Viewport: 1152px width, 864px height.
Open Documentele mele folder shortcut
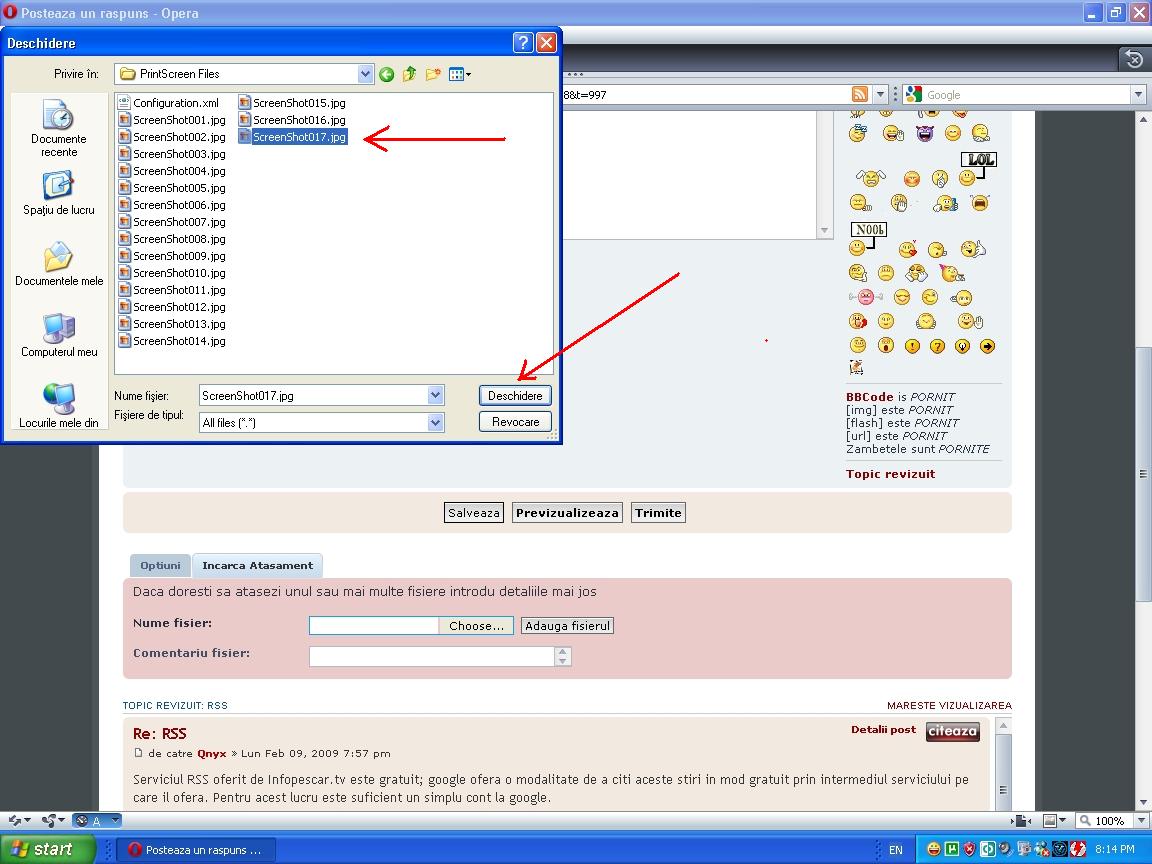click(59, 264)
